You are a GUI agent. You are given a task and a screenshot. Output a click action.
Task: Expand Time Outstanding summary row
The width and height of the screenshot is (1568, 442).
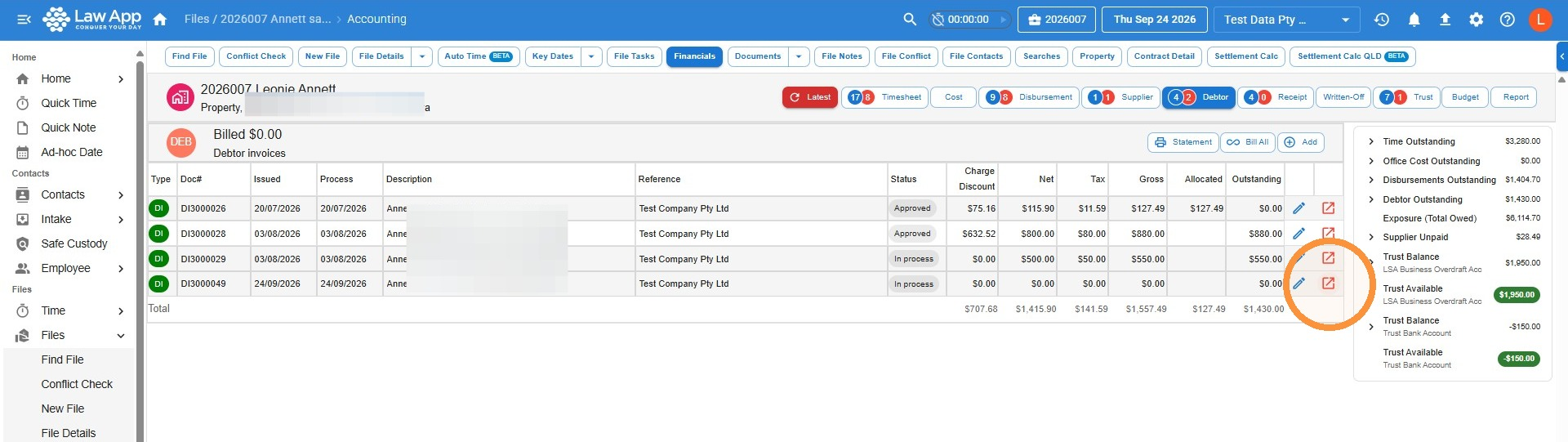click(x=1371, y=141)
